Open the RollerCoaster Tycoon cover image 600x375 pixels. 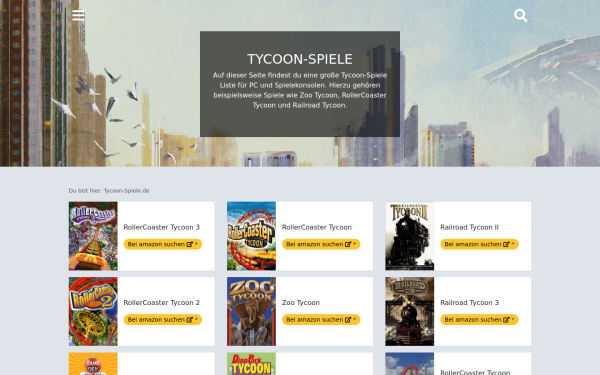click(x=251, y=236)
